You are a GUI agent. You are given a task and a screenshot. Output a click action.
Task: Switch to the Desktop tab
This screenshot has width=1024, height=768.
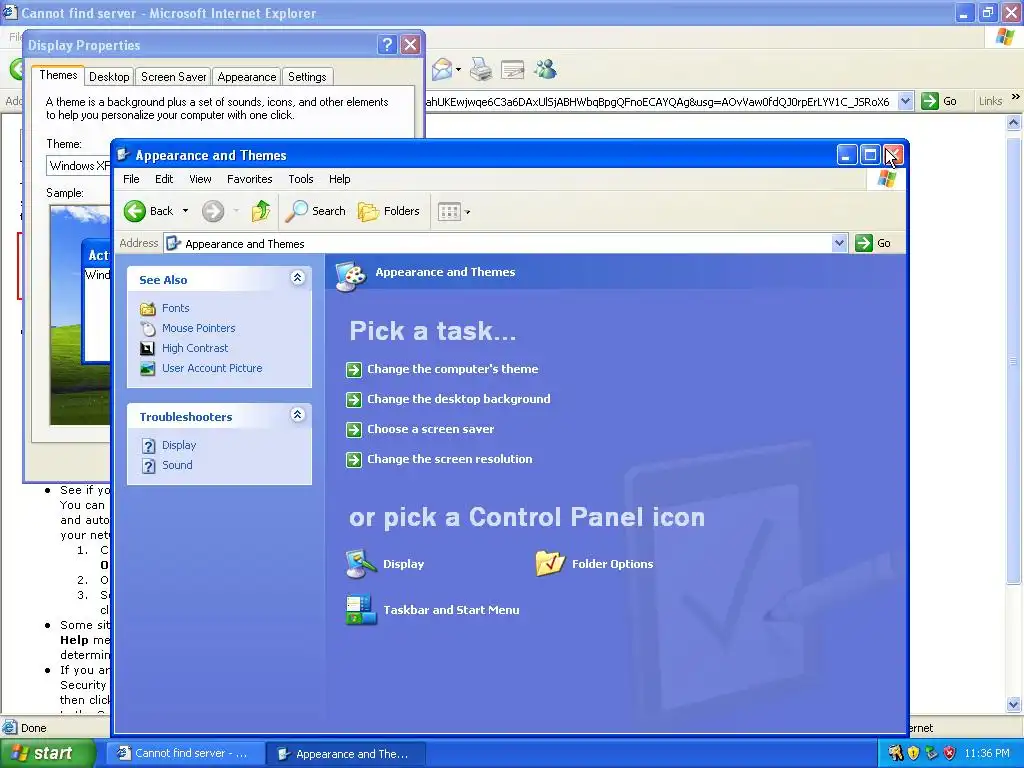click(x=109, y=77)
